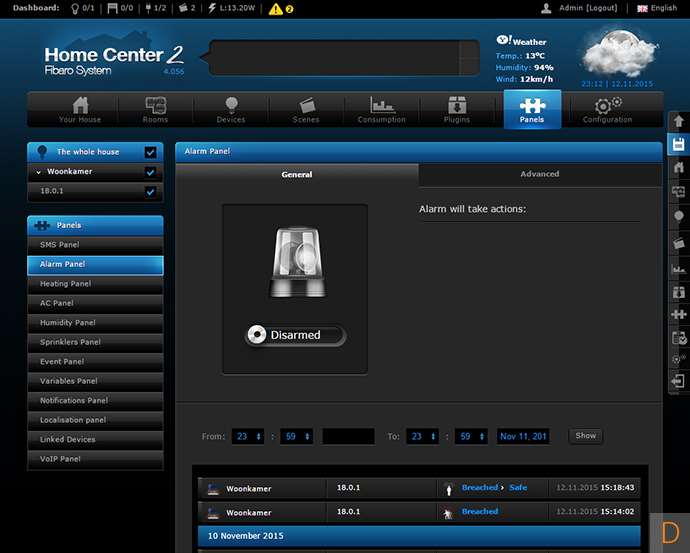Viewport: 690px width, 553px height.
Task: Open the From hour dropdown
Action: tap(247, 436)
